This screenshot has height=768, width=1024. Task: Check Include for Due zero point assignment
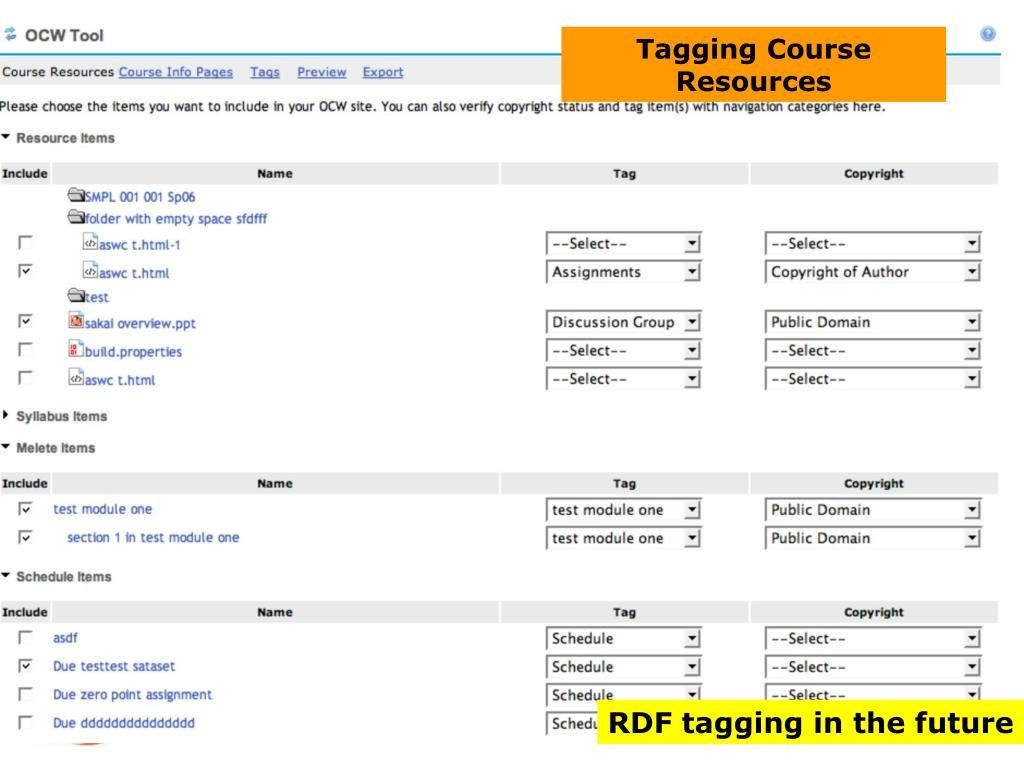25,694
